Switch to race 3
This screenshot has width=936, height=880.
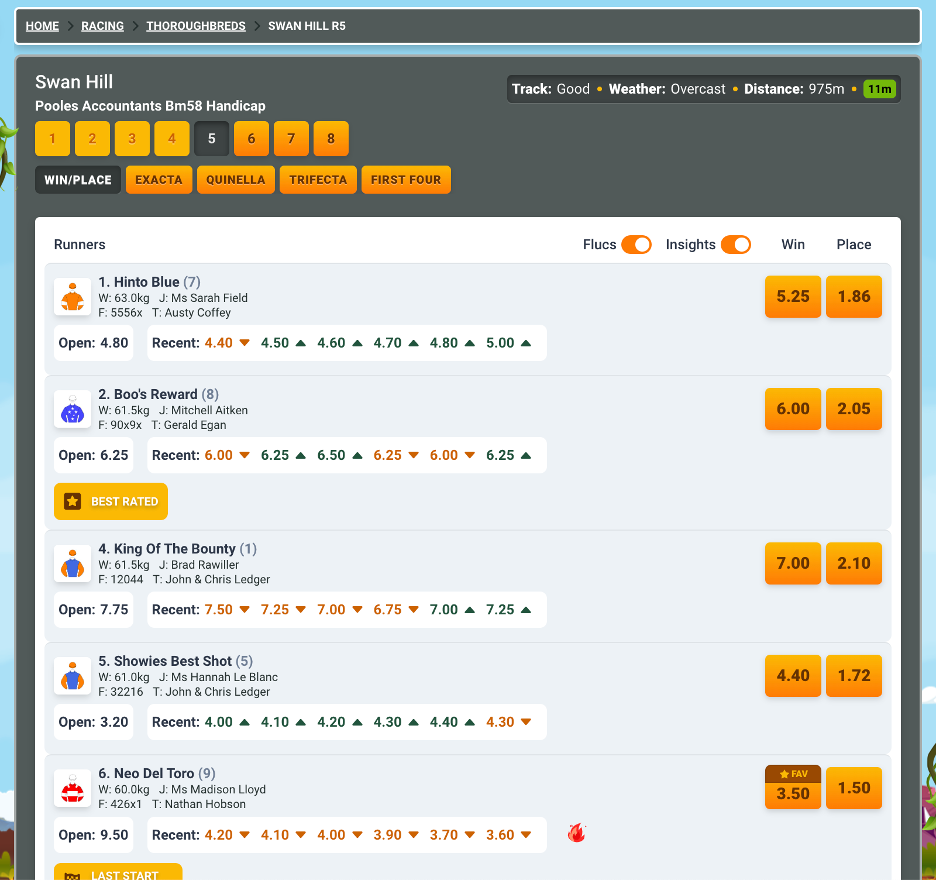[132, 139]
